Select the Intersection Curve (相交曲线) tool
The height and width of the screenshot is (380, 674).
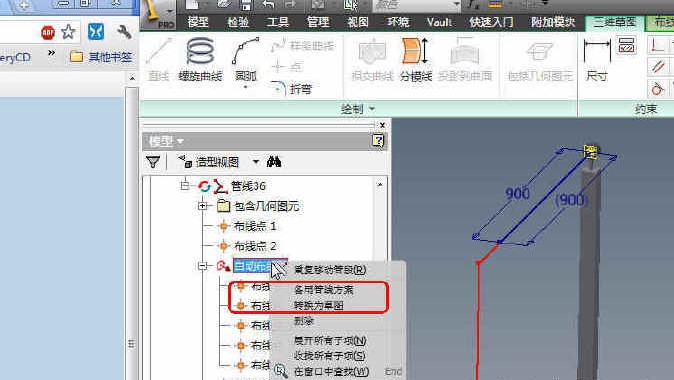[x=372, y=59]
